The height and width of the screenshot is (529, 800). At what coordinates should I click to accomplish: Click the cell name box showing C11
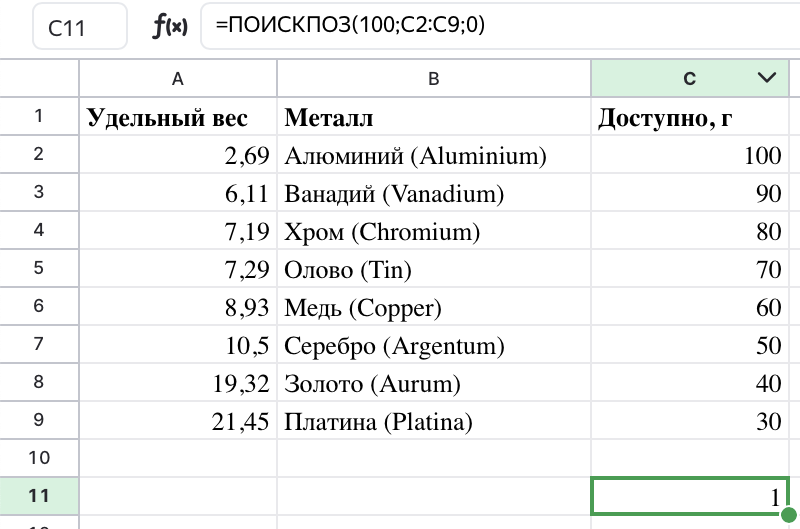pos(80,27)
